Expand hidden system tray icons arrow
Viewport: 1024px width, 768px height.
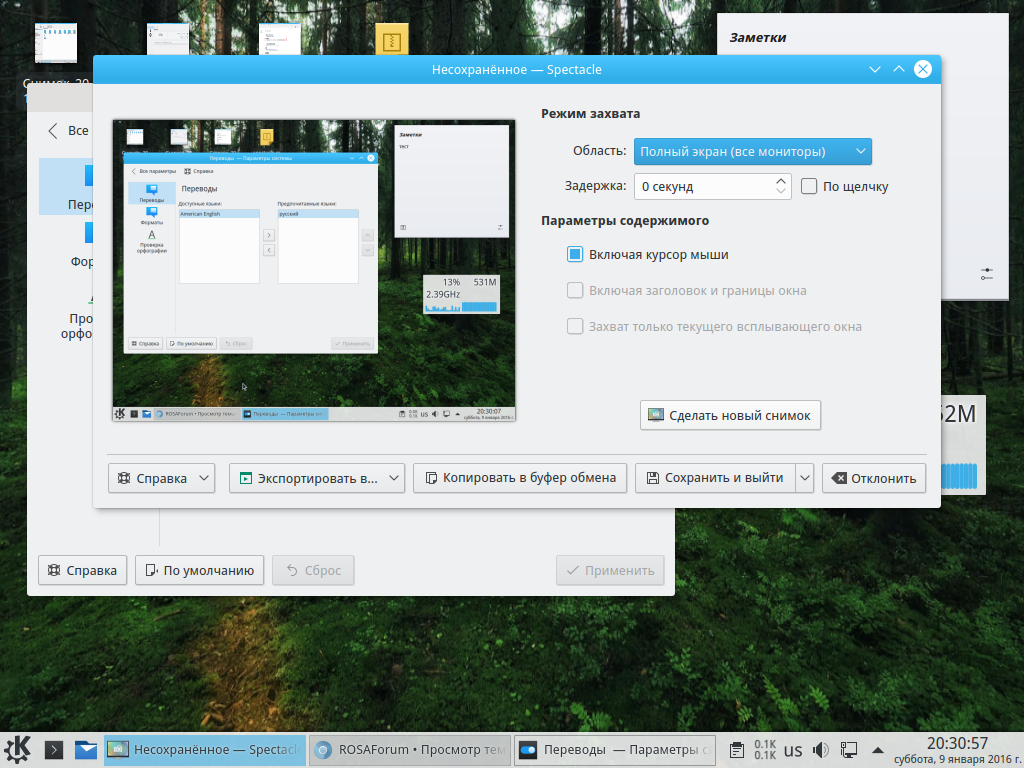coord(878,750)
